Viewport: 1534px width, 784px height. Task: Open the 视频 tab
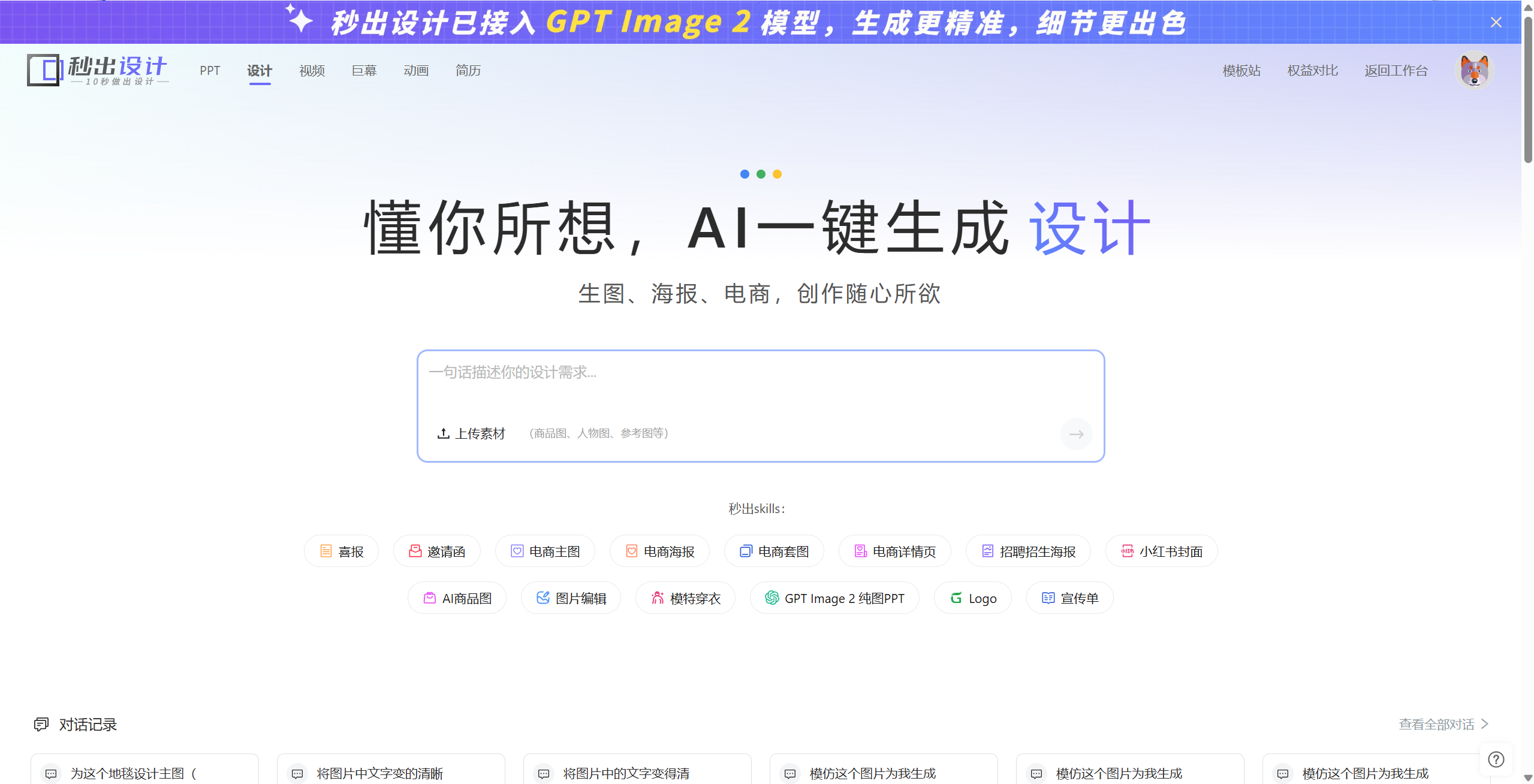[x=312, y=71]
